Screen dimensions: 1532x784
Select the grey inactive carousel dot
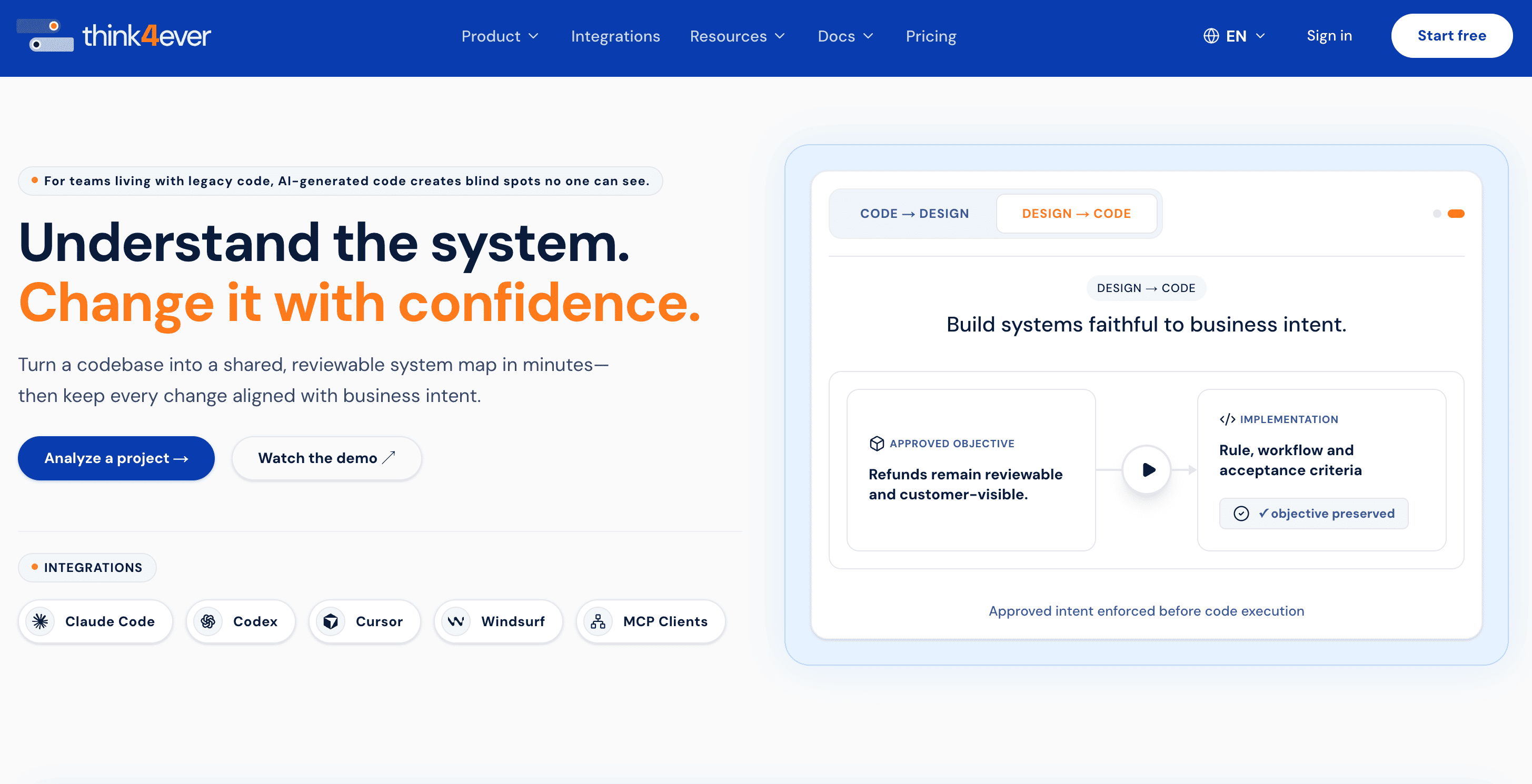pyautogui.click(x=1437, y=214)
